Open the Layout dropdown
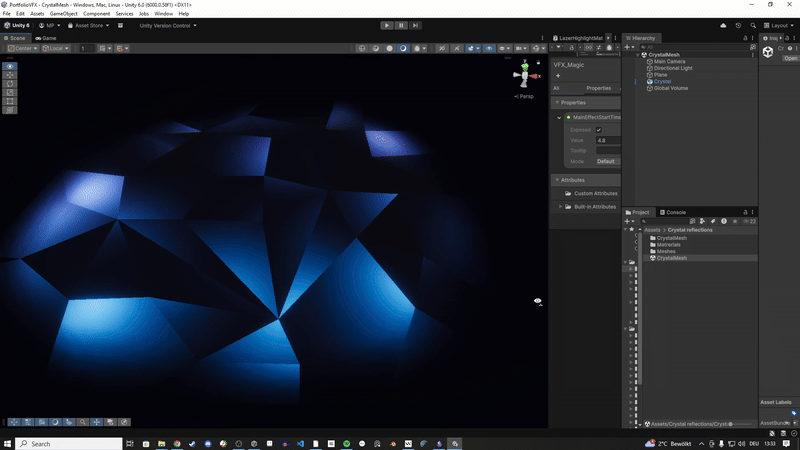Viewport: 800px width, 450px height. 777,25
